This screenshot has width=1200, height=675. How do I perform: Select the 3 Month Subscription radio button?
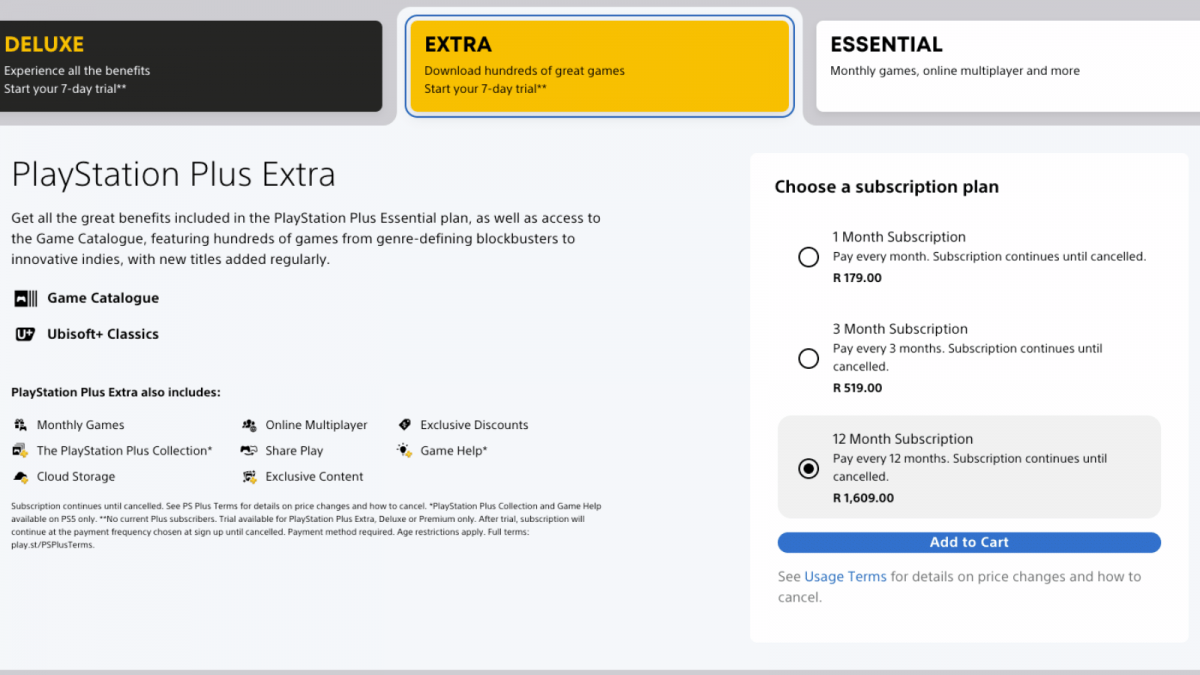808,358
